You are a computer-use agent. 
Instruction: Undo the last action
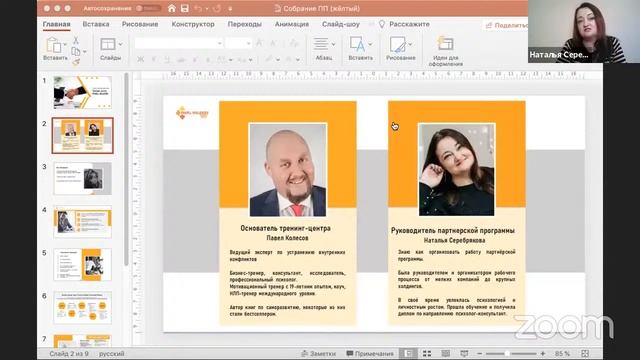pos(198,8)
